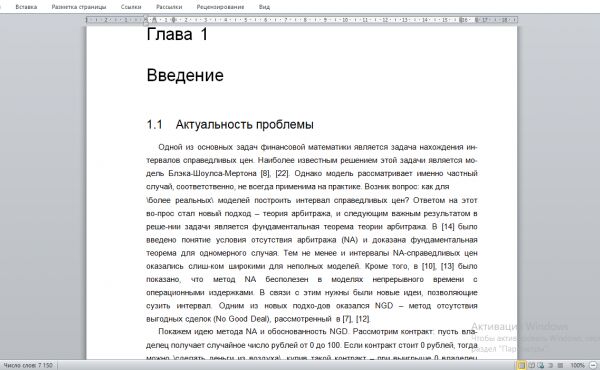Viewport: 600px width, 370px height.
Task: Click the heading 1.1 Актуальность проблемы
Action: point(230,124)
